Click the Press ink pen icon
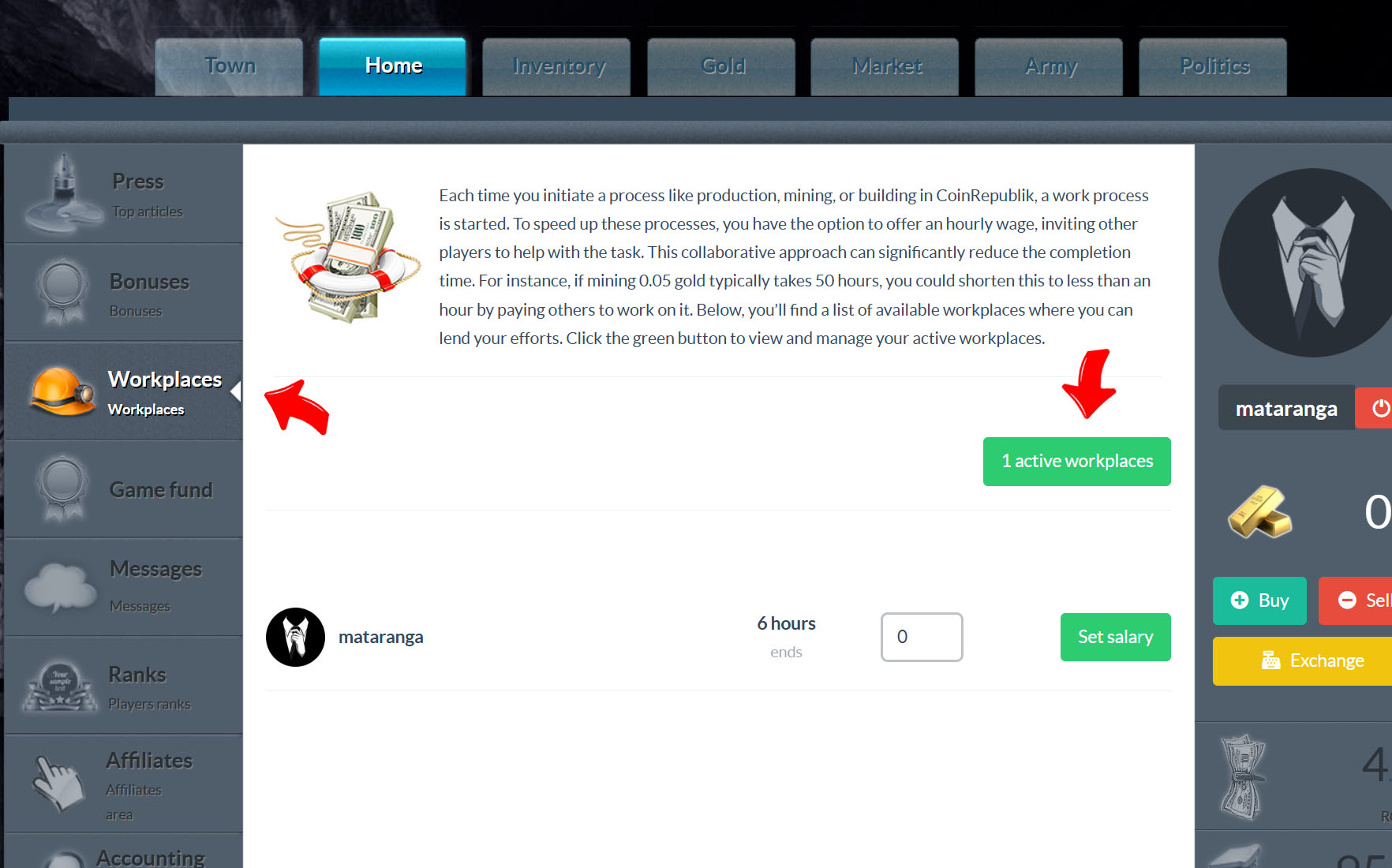 pyautogui.click(x=62, y=193)
